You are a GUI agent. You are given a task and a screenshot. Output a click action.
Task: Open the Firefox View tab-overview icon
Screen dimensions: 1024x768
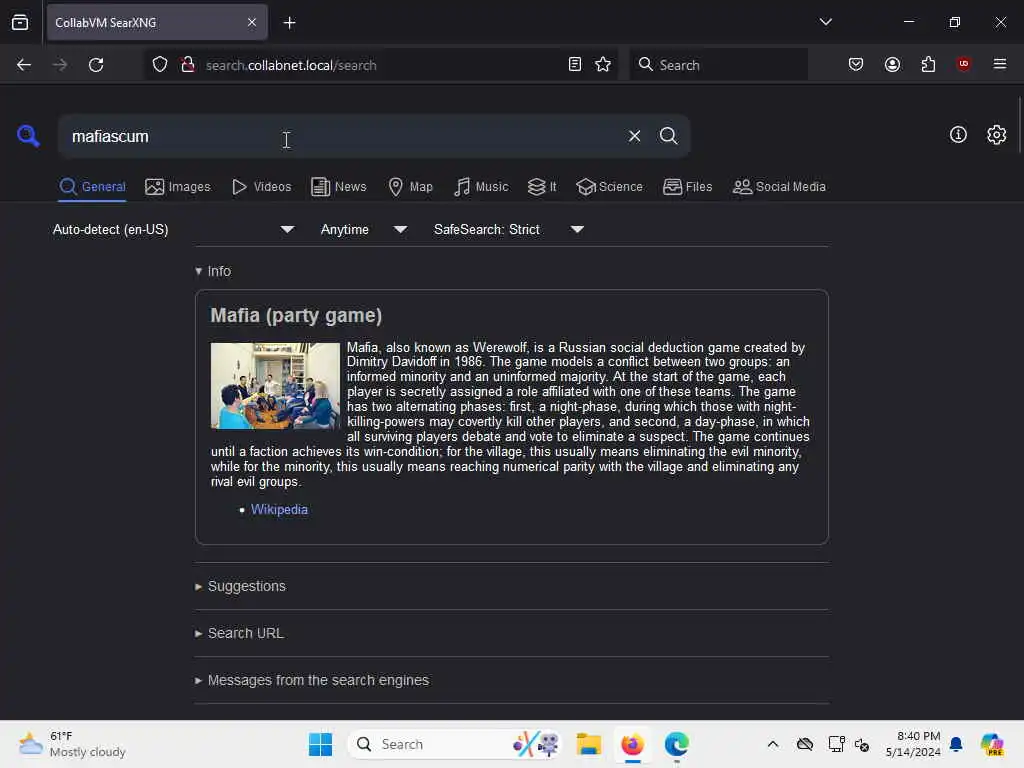20,23
